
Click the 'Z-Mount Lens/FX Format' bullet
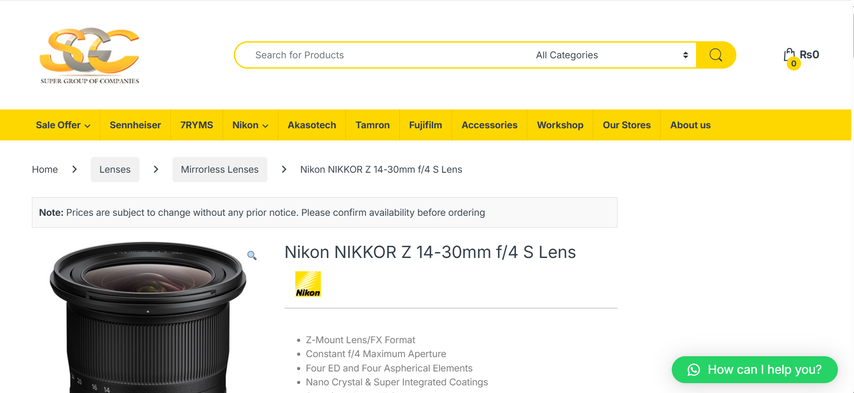tap(360, 340)
